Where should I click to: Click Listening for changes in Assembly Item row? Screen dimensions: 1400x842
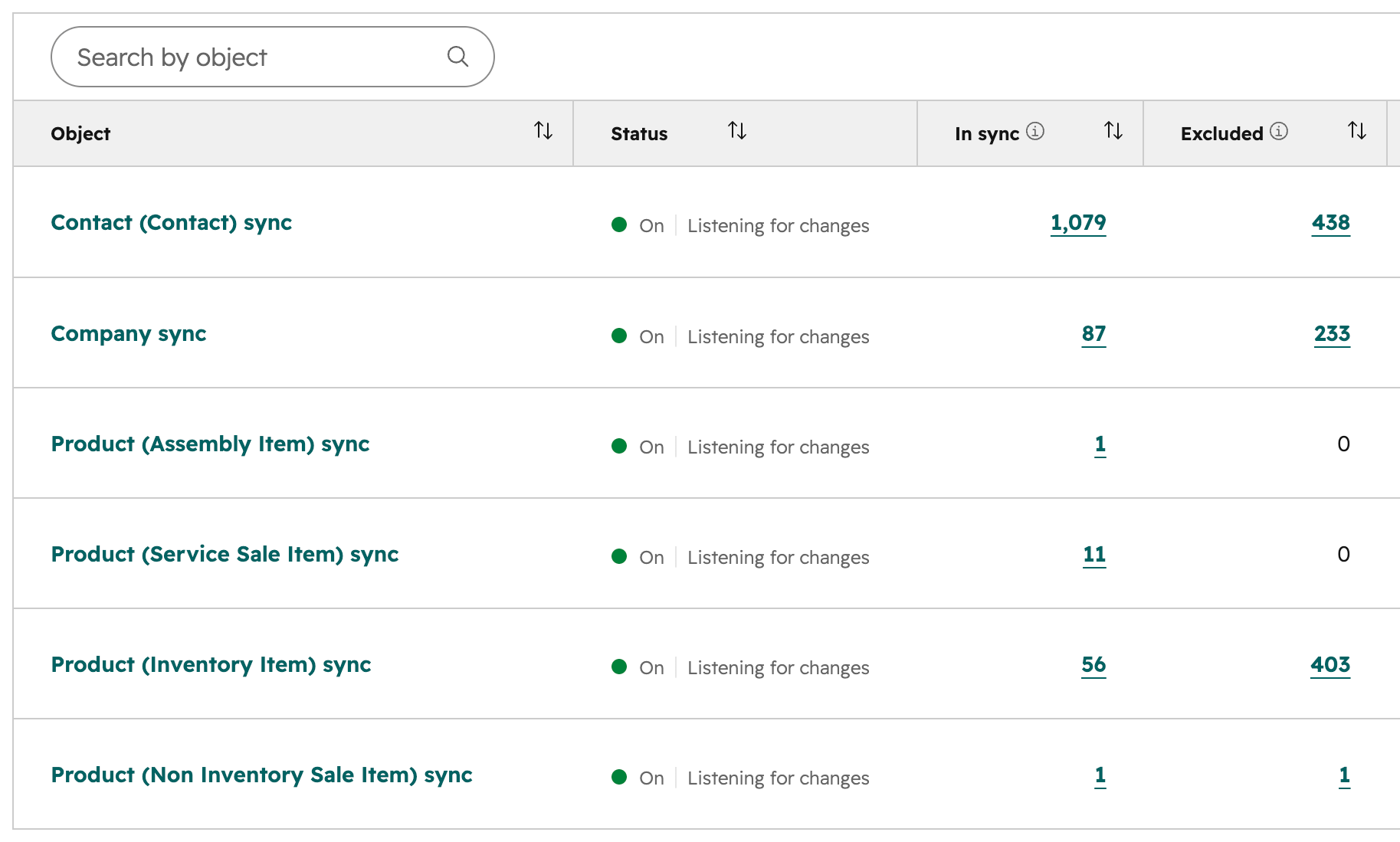(x=779, y=447)
